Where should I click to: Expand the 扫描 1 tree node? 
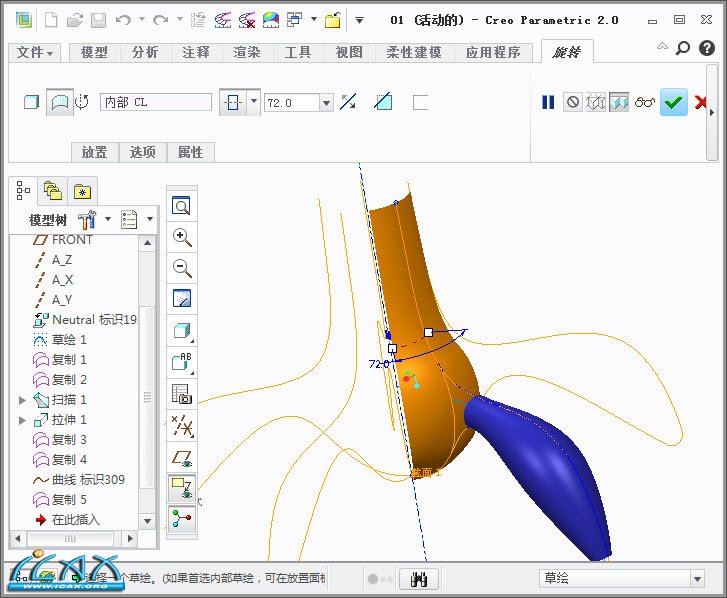tap(23, 400)
